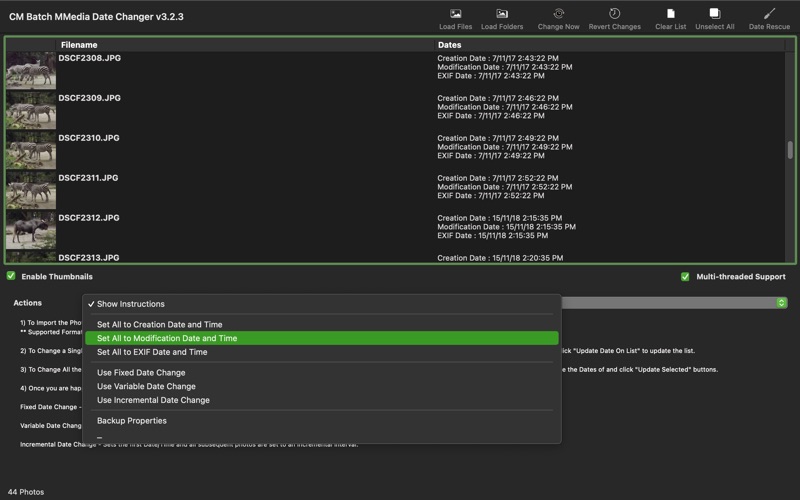
Task: Click the file list vertical scrollbar
Action: click(x=790, y=150)
